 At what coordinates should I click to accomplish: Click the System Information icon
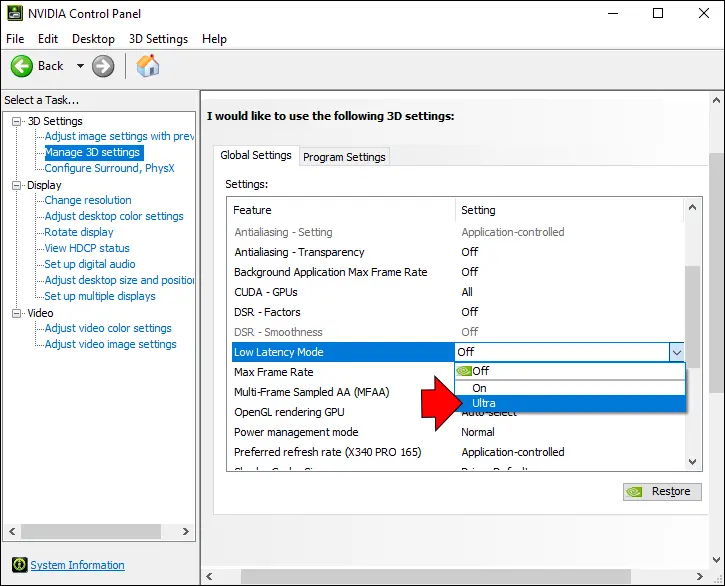tap(19, 565)
